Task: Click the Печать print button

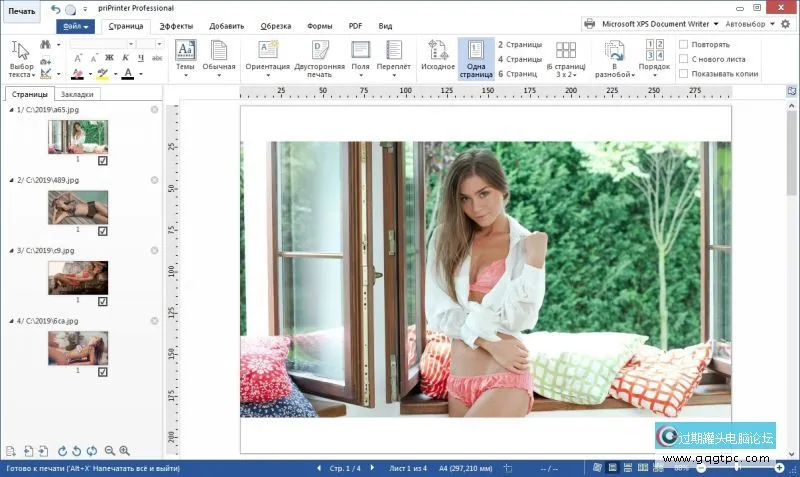Action: click(x=21, y=11)
